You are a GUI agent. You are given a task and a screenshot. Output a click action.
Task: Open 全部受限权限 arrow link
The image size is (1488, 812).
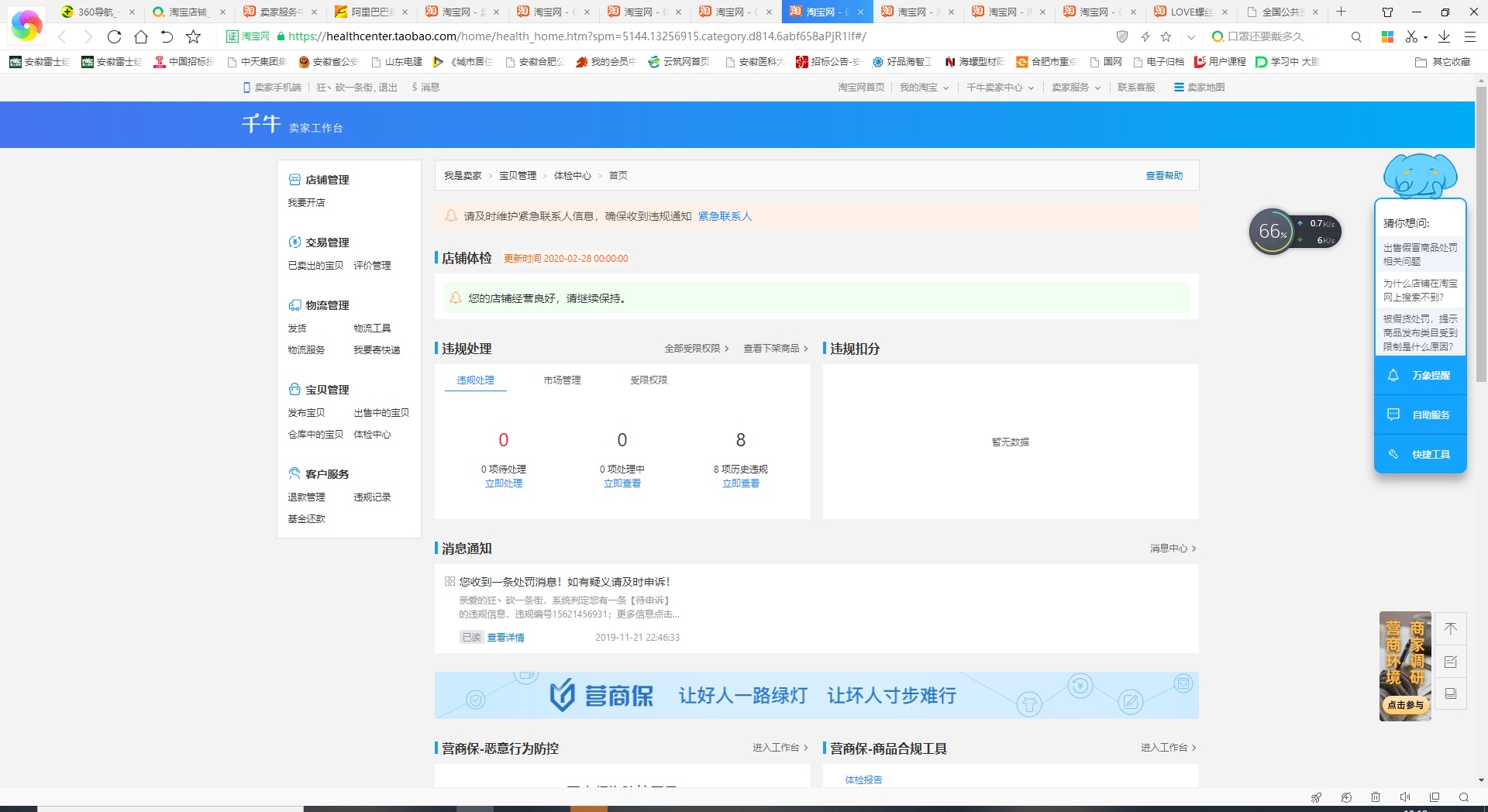[696, 349]
